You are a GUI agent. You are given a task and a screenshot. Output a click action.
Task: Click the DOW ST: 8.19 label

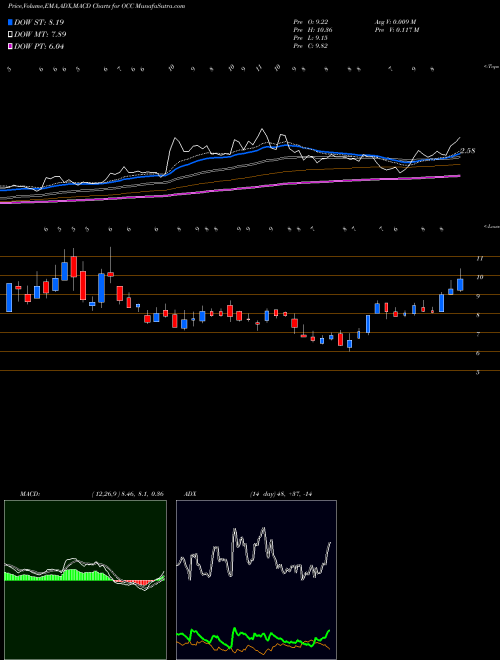[x=39, y=22]
